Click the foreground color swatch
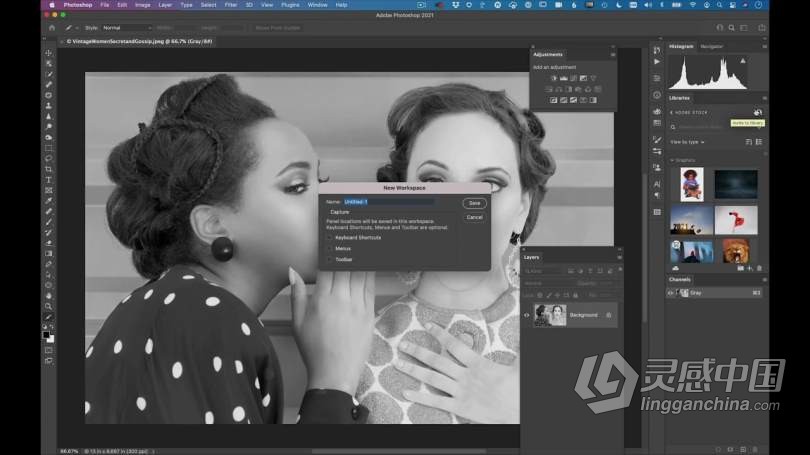Image resolution: width=810 pixels, height=455 pixels. (46, 335)
